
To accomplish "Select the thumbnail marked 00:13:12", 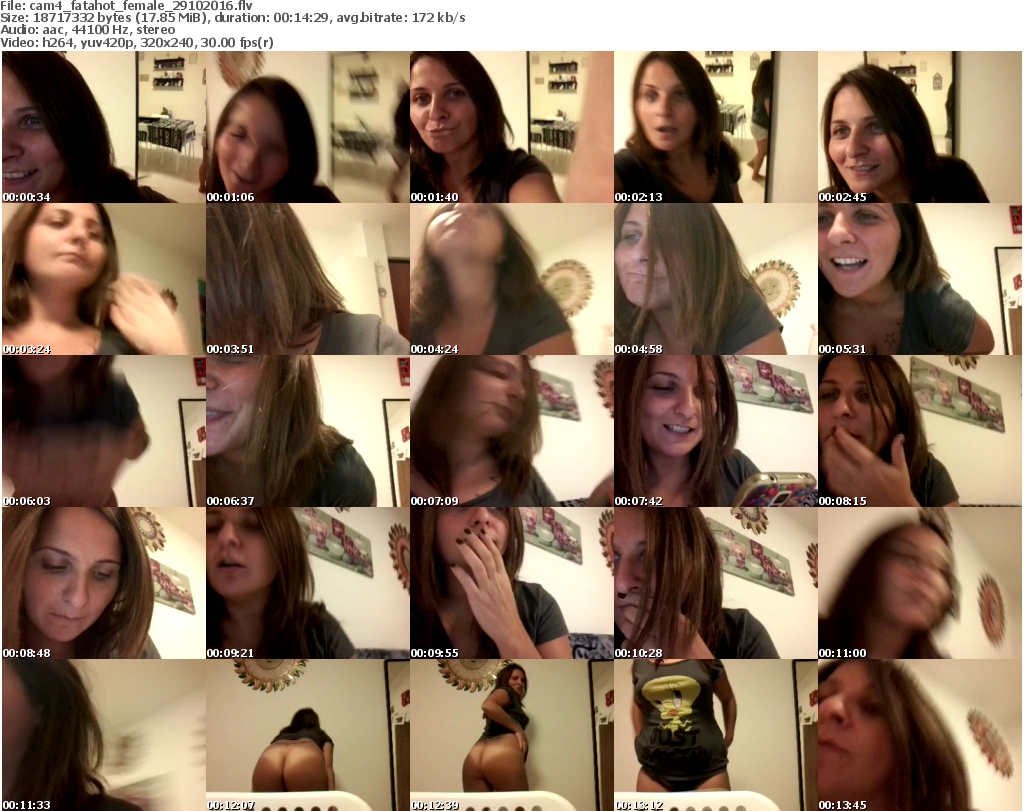I will [715, 735].
